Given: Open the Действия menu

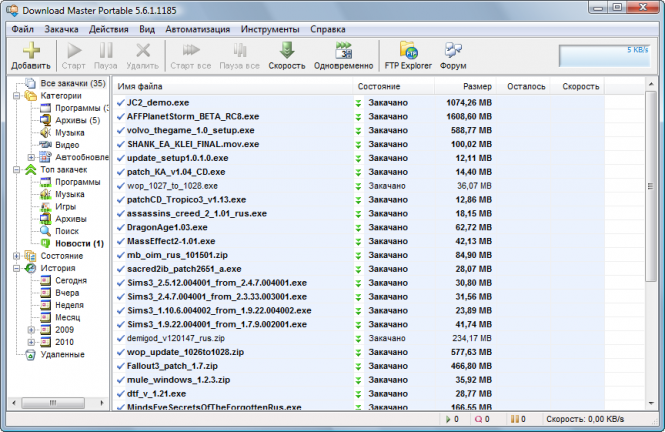Looking at the screenshot, I should click(x=109, y=29).
